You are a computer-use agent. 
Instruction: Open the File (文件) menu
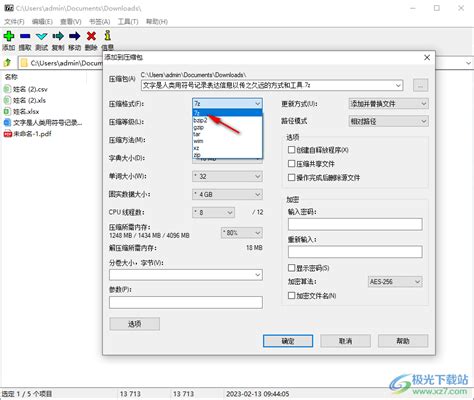point(14,22)
